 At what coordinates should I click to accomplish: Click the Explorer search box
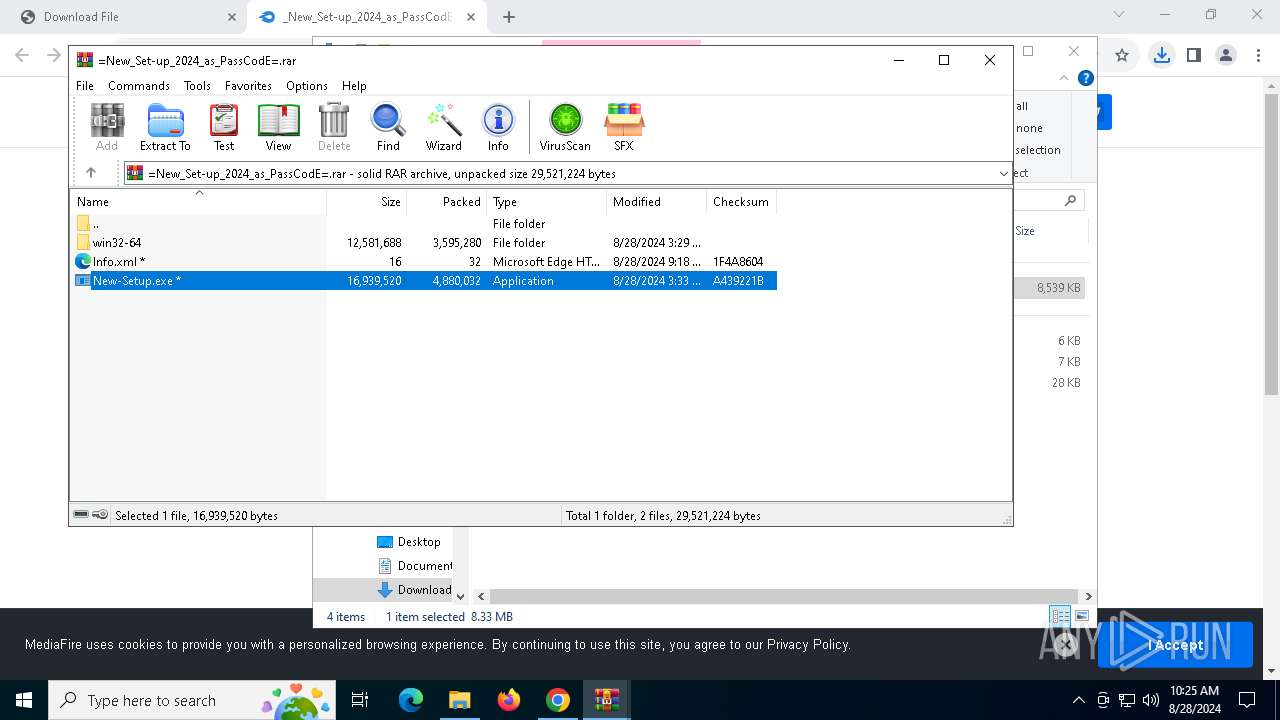click(1050, 201)
